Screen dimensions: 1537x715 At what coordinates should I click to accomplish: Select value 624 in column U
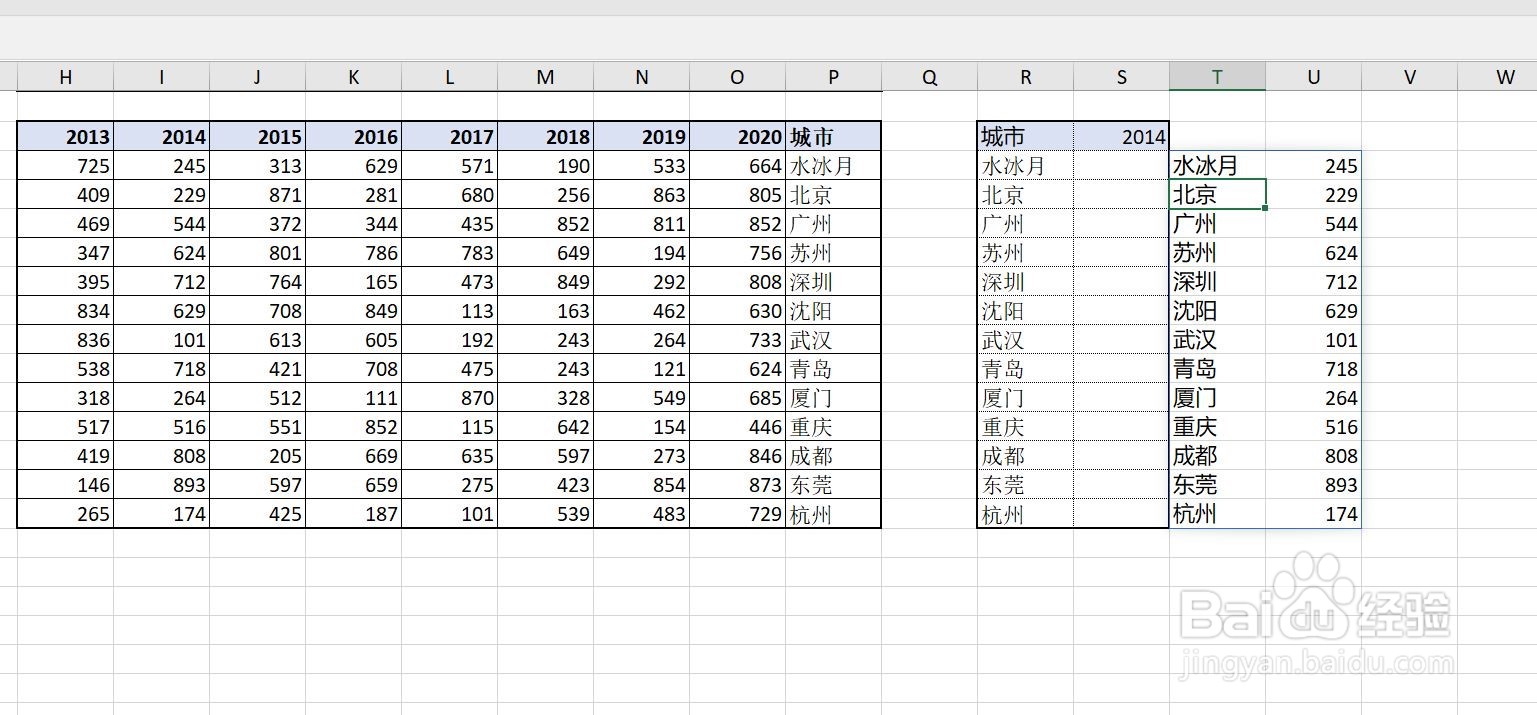pos(1313,253)
